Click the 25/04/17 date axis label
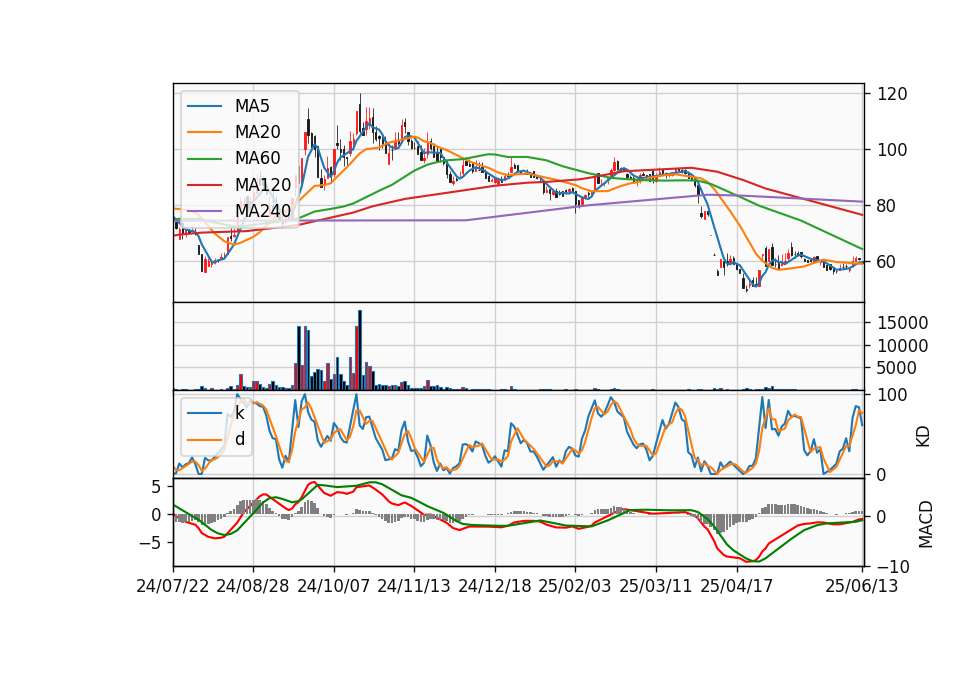Image resolution: width=960 pixels, height=690 pixels. (x=737, y=586)
